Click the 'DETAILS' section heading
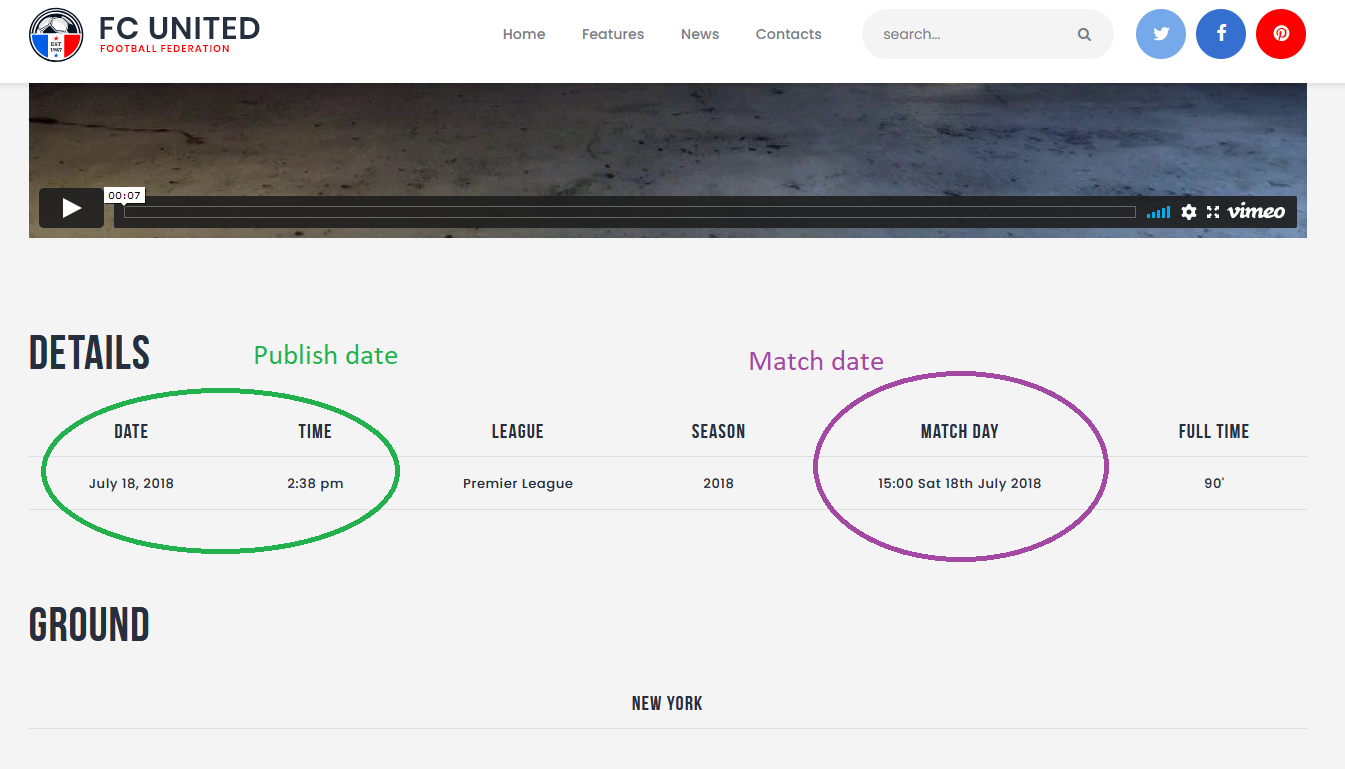Image resolution: width=1345 pixels, height=769 pixels. pos(90,353)
